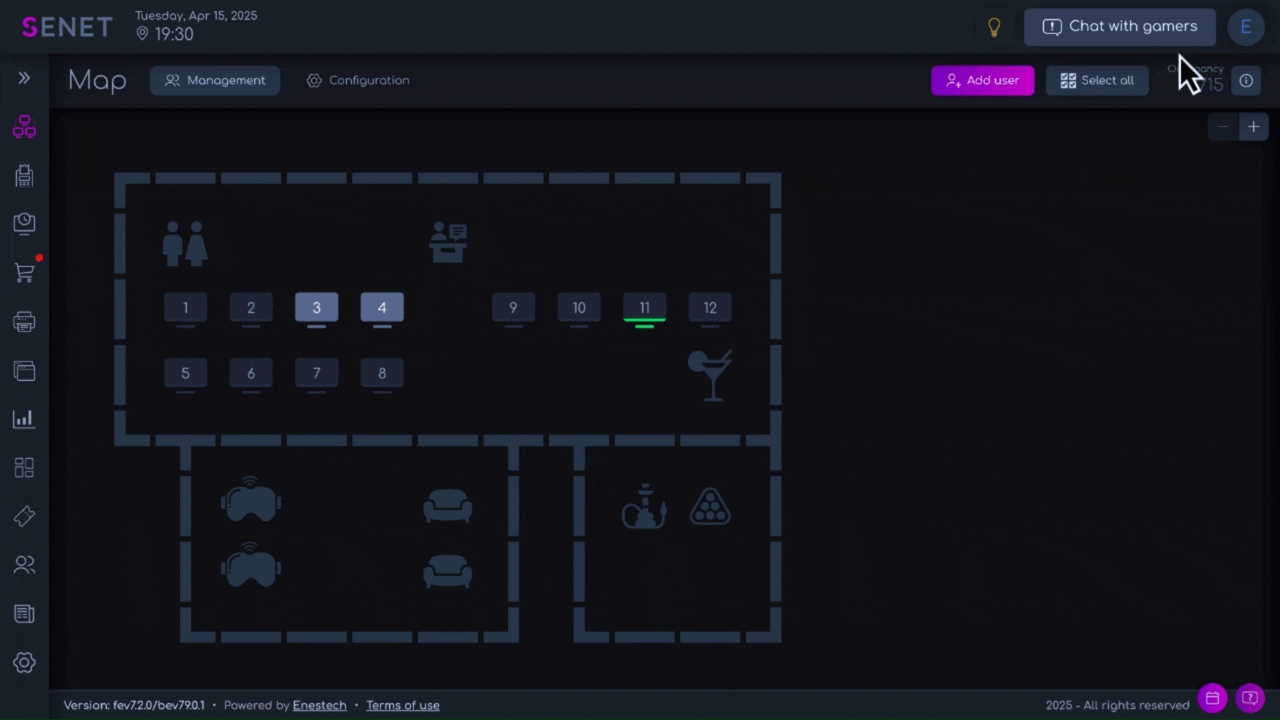
Task: Select active computer 11 on the map
Action: tap(644, 308)
